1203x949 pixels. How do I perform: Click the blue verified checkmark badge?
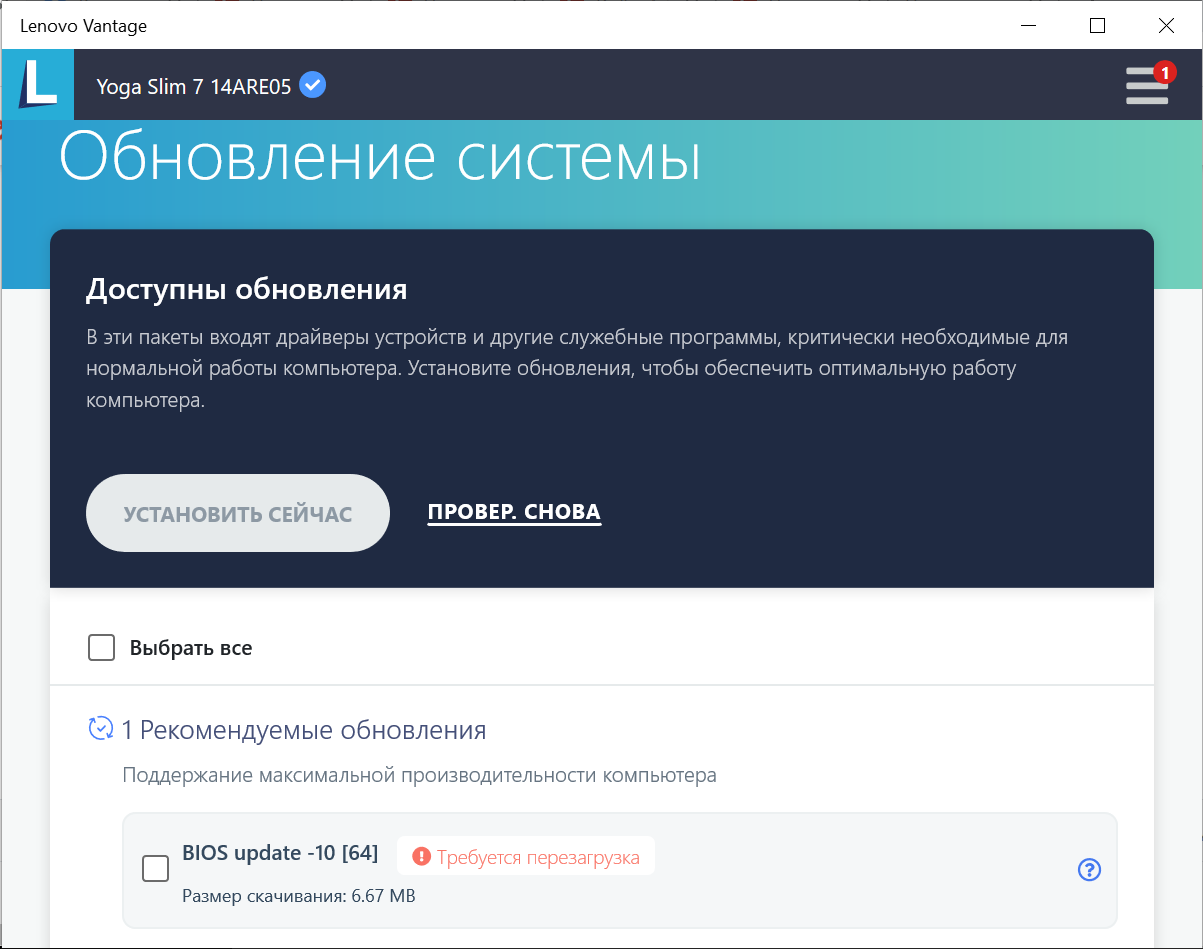pyautogui.click(x=313, y=85)
